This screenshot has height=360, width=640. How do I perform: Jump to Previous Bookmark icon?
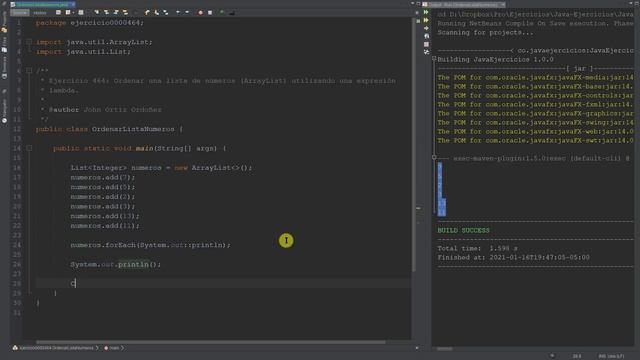pos(147,13)
